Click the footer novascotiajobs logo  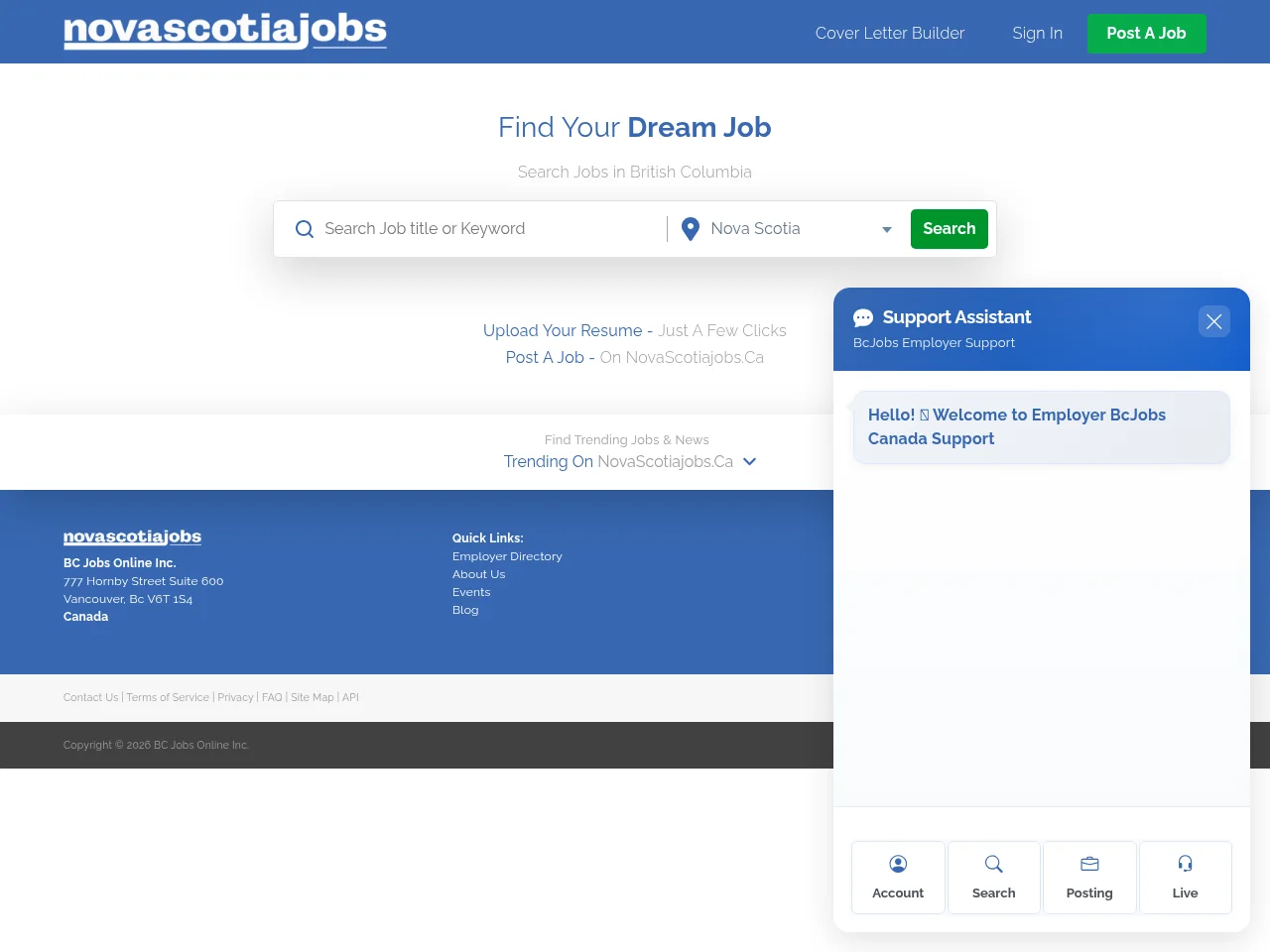(132, 536)
